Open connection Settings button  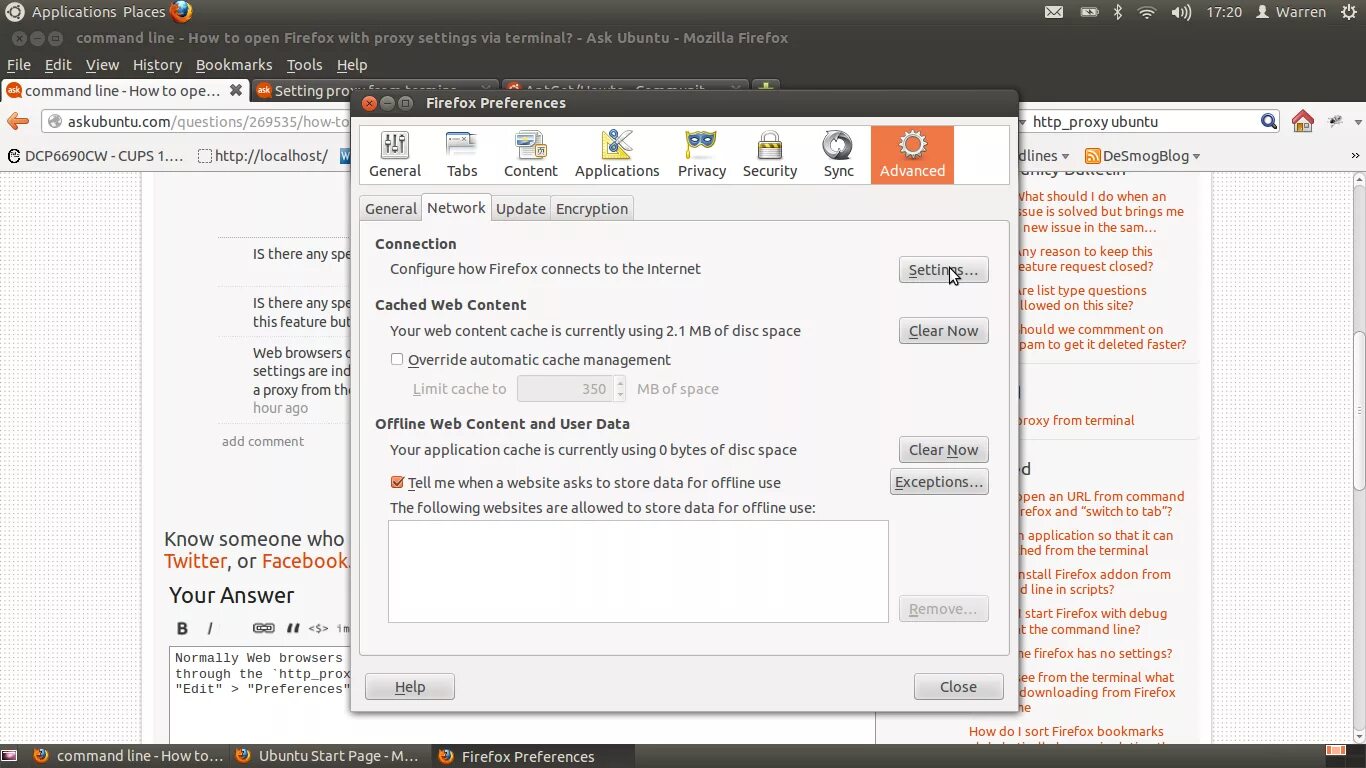(943, 270)
